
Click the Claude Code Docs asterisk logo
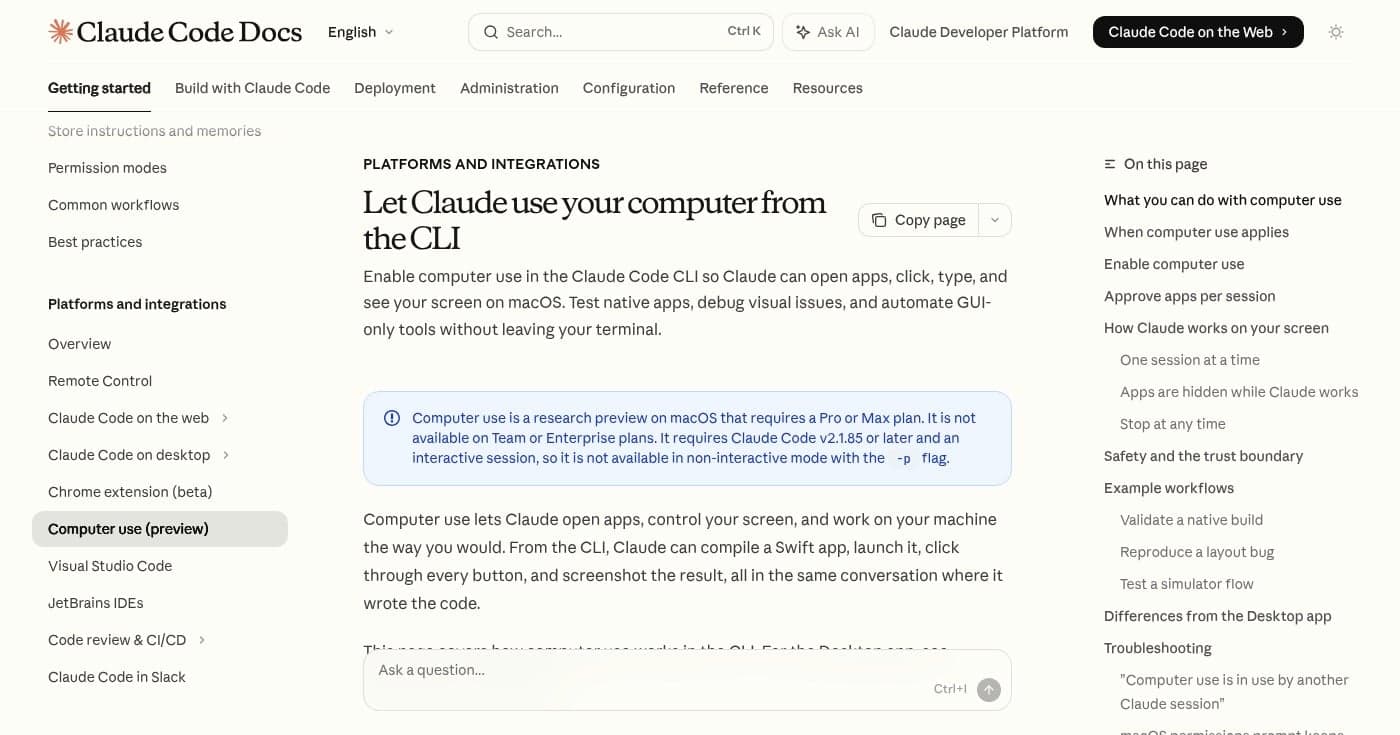[59, 31]
